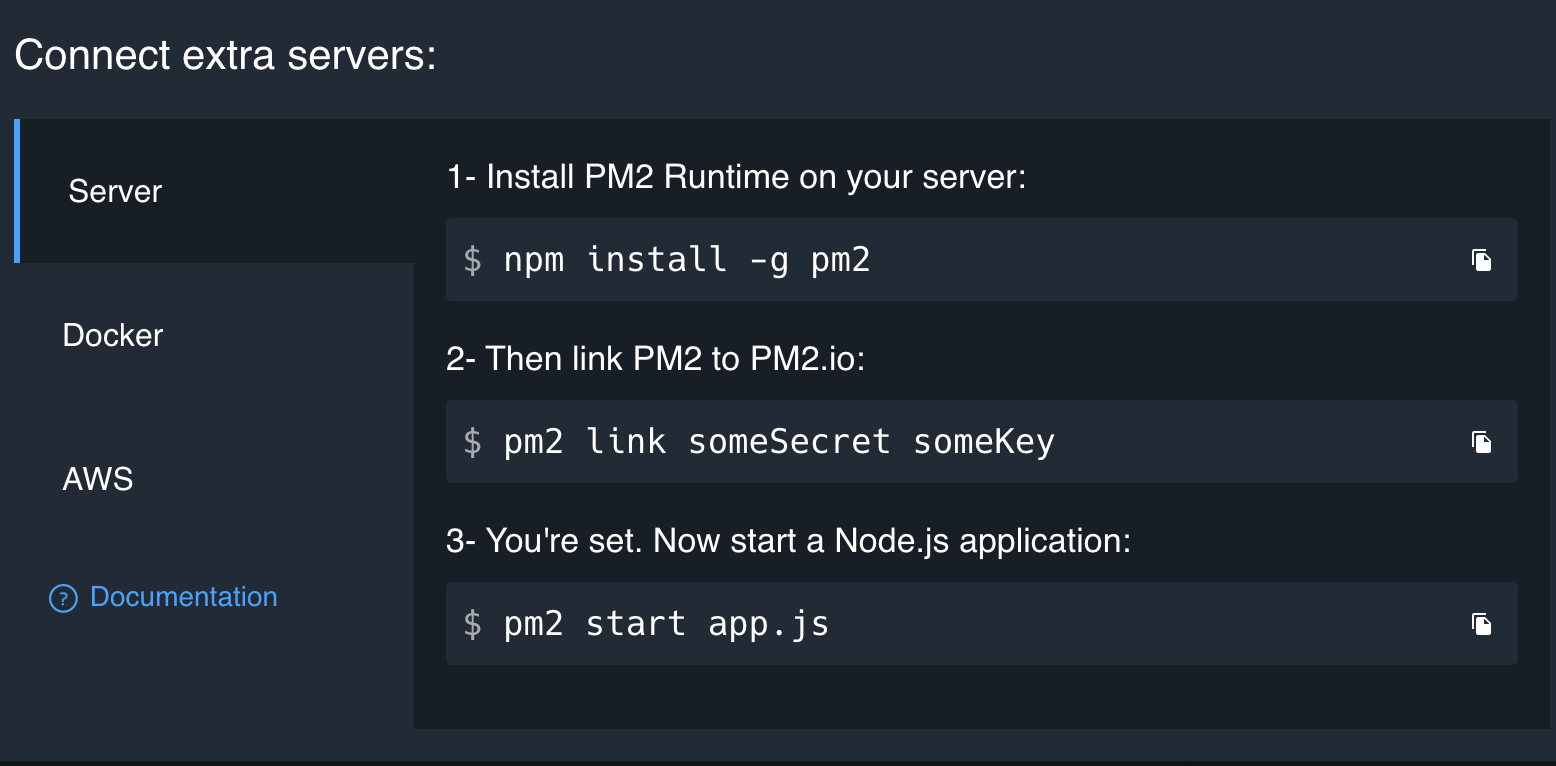The width and height of the screenshot is (1556, 766).
Task: Copy the npm install -g pm2 command
Action: point(1481,260)
